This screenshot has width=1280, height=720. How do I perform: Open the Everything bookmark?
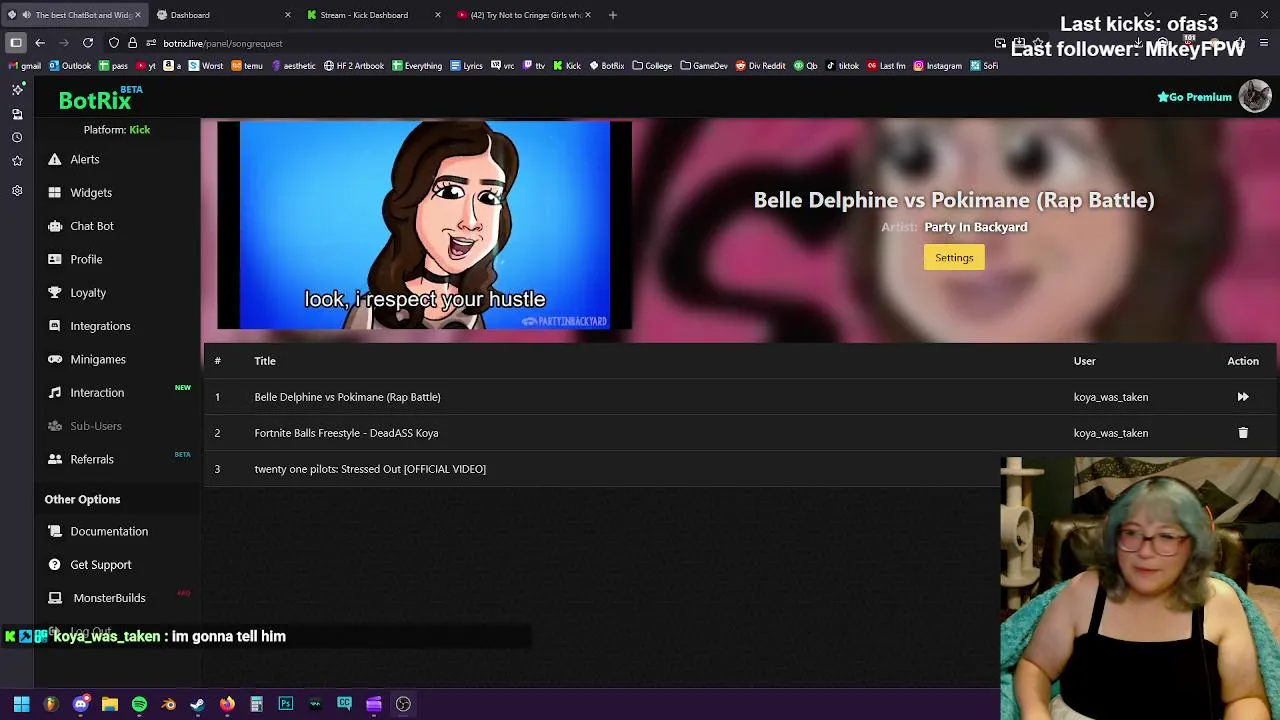point(417,66)
